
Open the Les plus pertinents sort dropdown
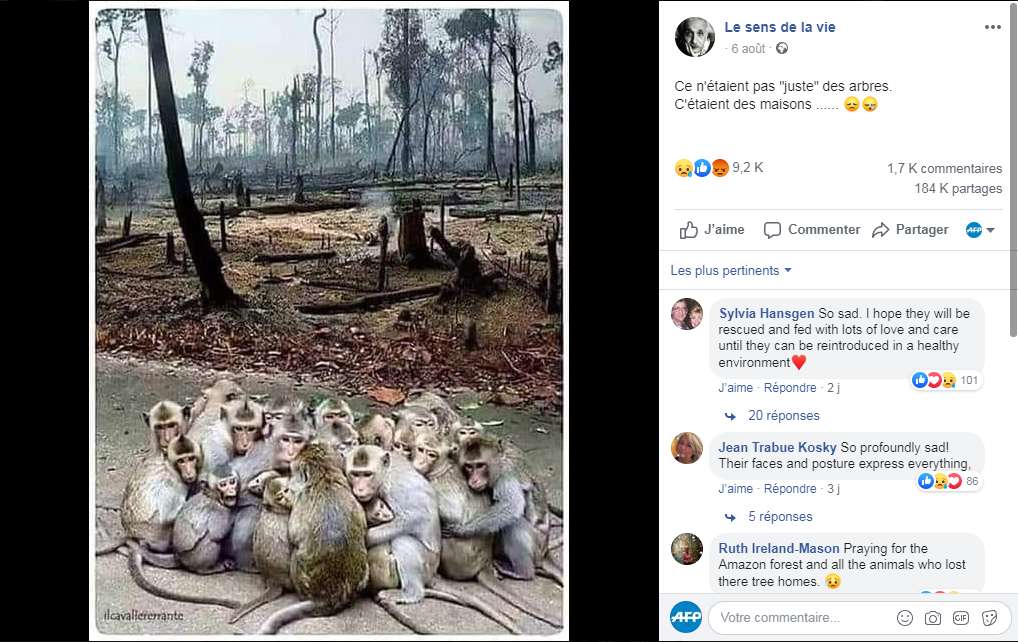click(731, 271)
